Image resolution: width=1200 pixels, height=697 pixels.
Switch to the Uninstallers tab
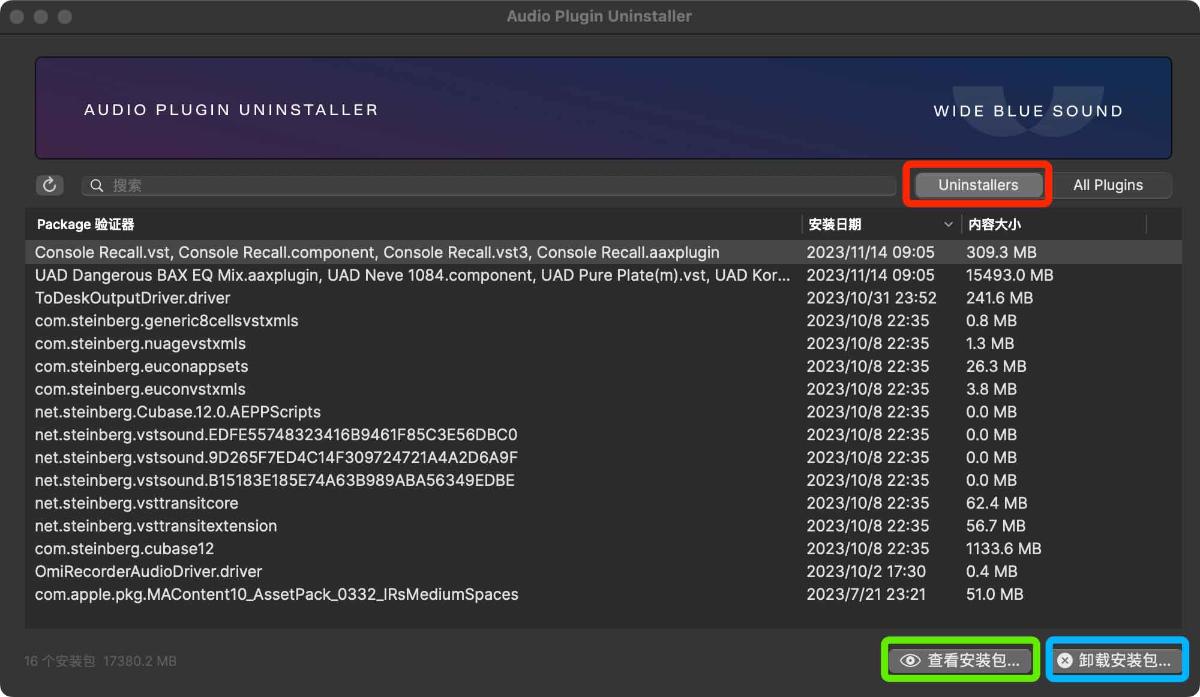tap(977, 184)
